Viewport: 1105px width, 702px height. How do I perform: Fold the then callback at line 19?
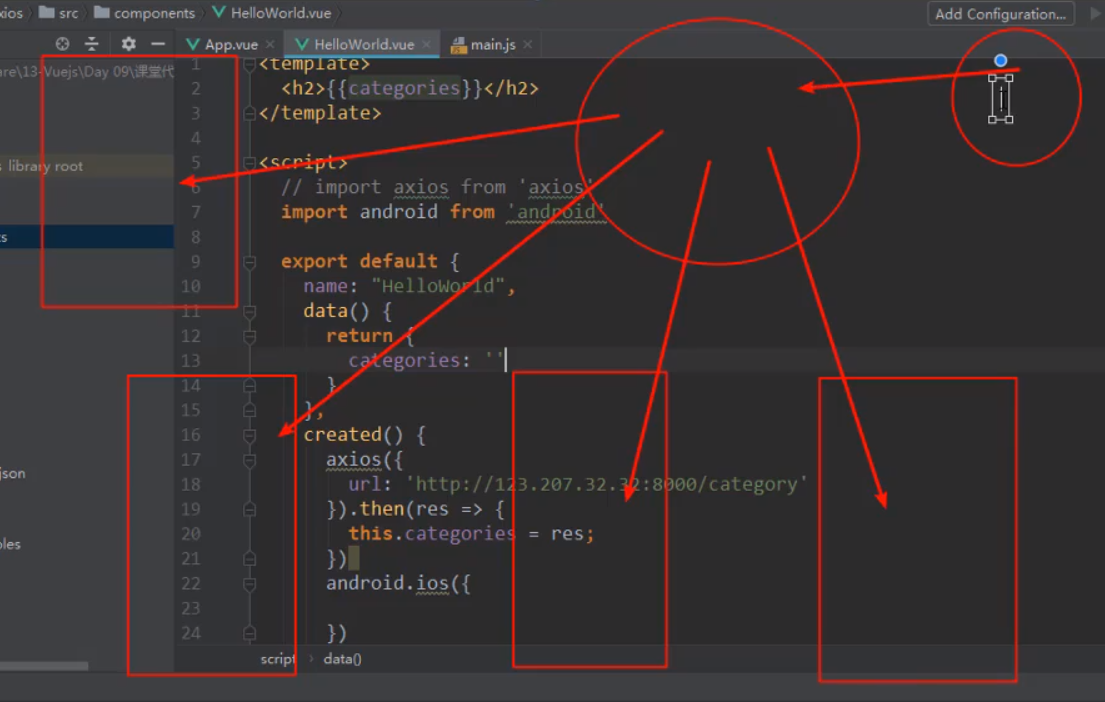[249, 510]
